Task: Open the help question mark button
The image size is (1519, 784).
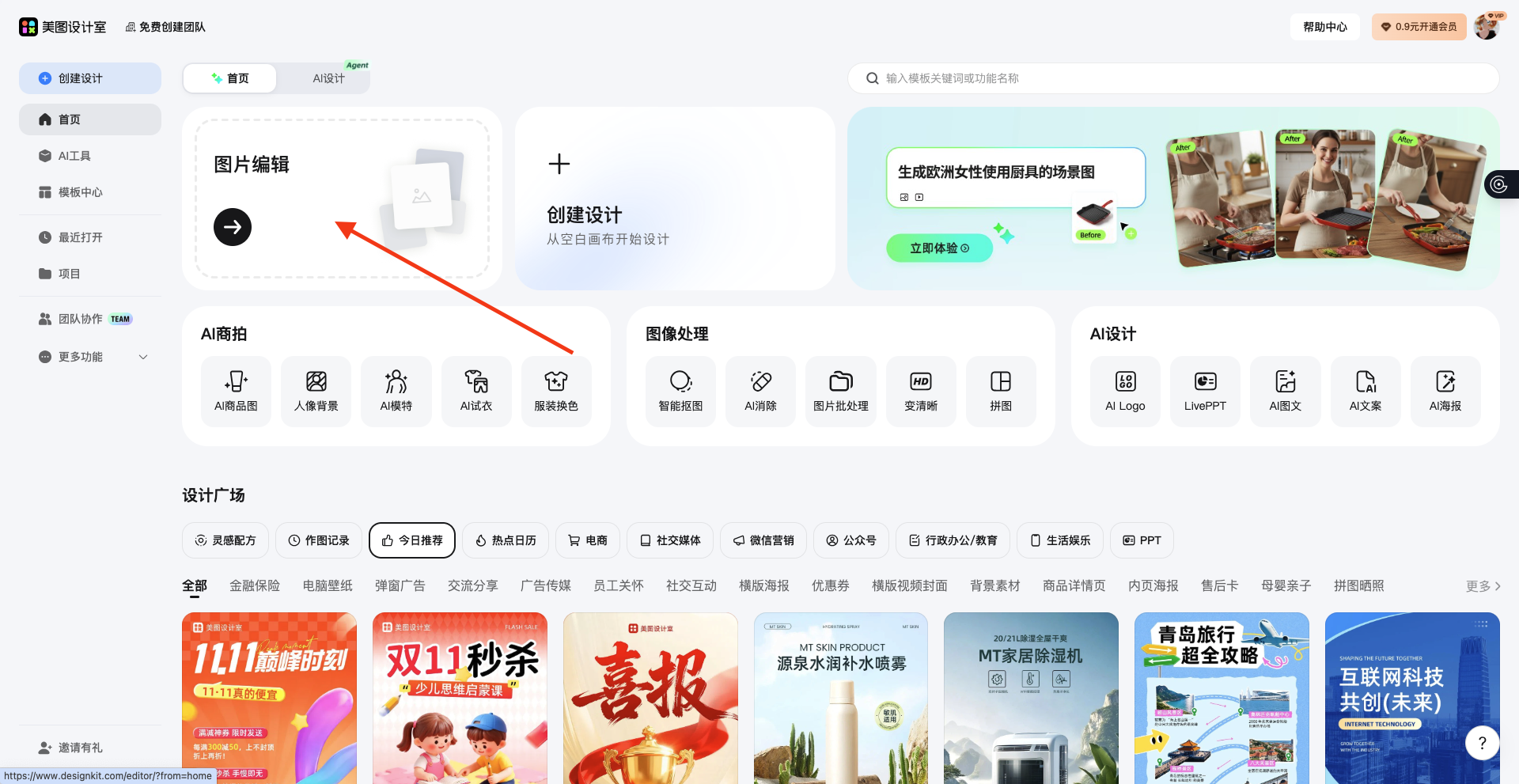Action: click(x=1482, y=743)
